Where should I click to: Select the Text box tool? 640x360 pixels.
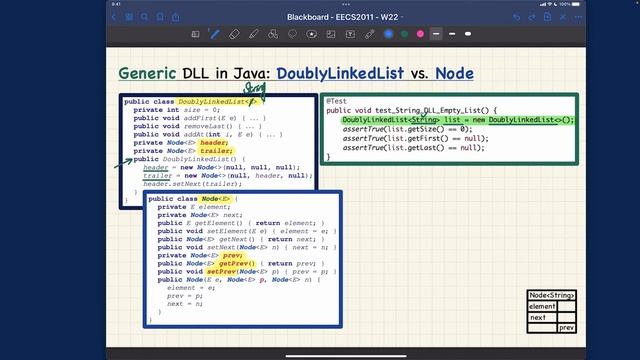[x=350, y=34]
